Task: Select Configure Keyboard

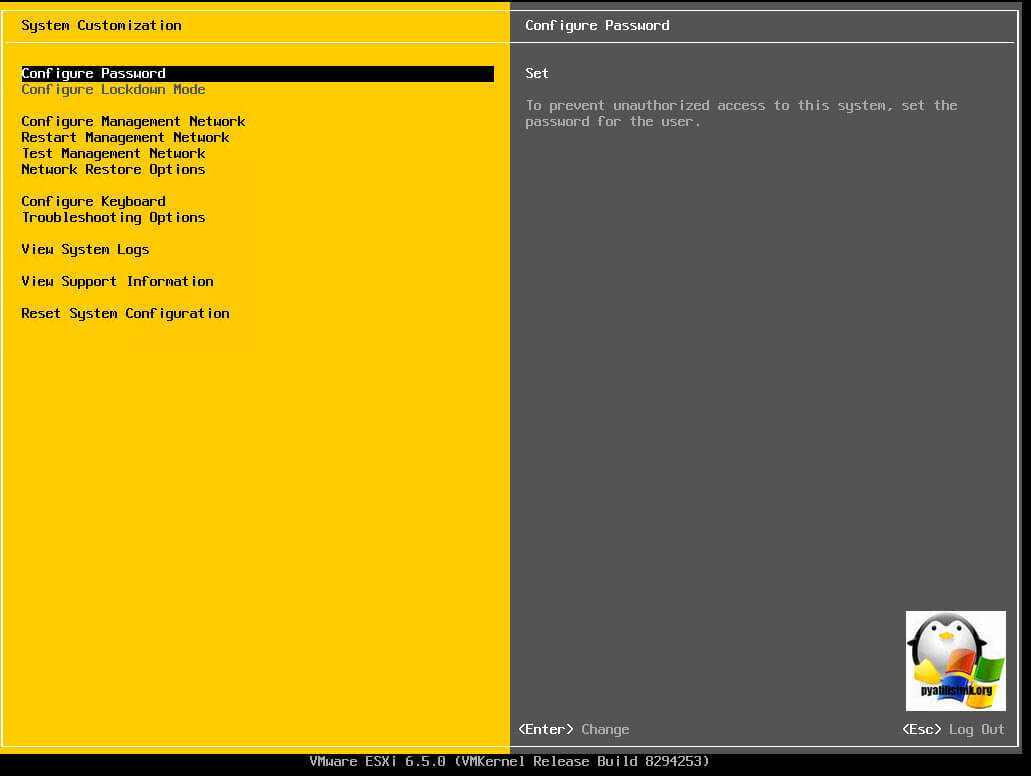Action: pyautogui.click(x=93, y=201)
